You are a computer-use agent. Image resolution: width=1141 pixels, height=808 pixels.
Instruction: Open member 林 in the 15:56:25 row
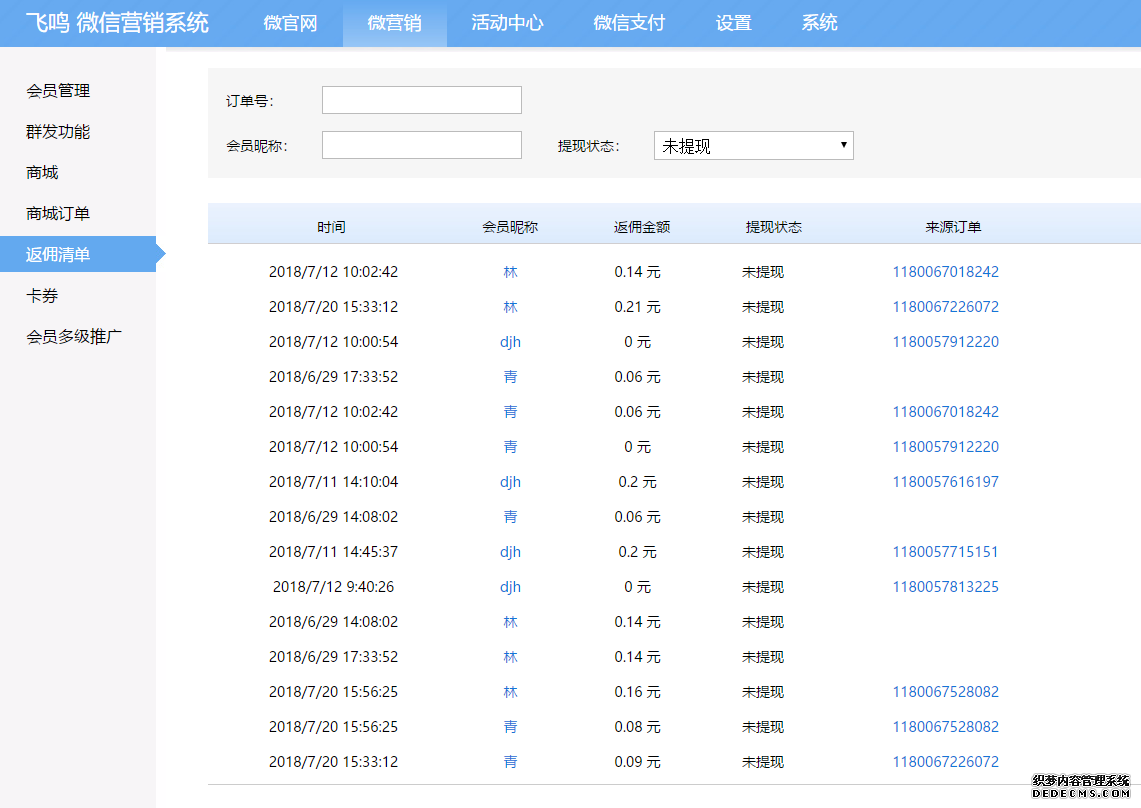pos(510,692)
